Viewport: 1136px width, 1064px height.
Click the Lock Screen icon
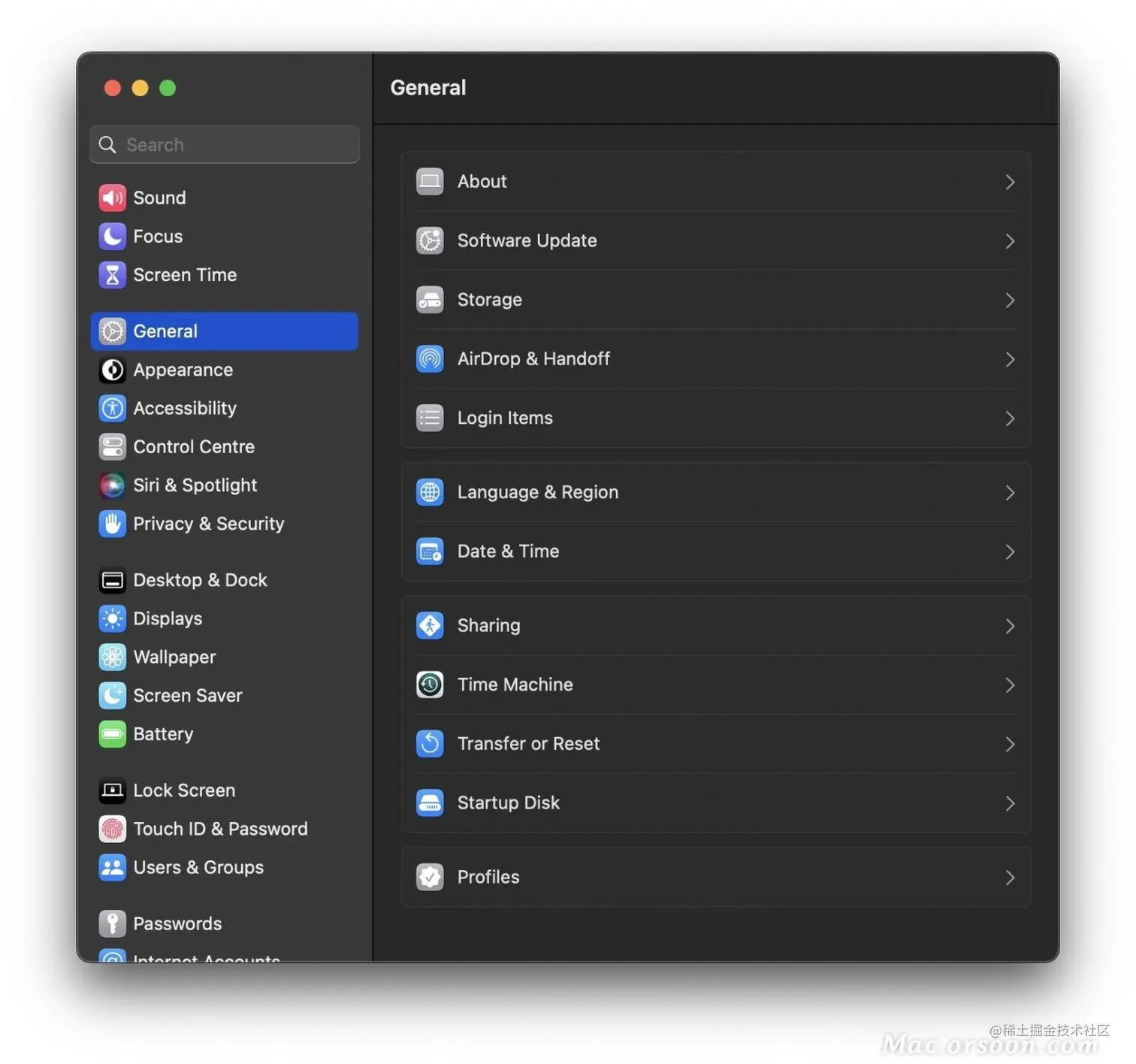click(x=112, y=790)
